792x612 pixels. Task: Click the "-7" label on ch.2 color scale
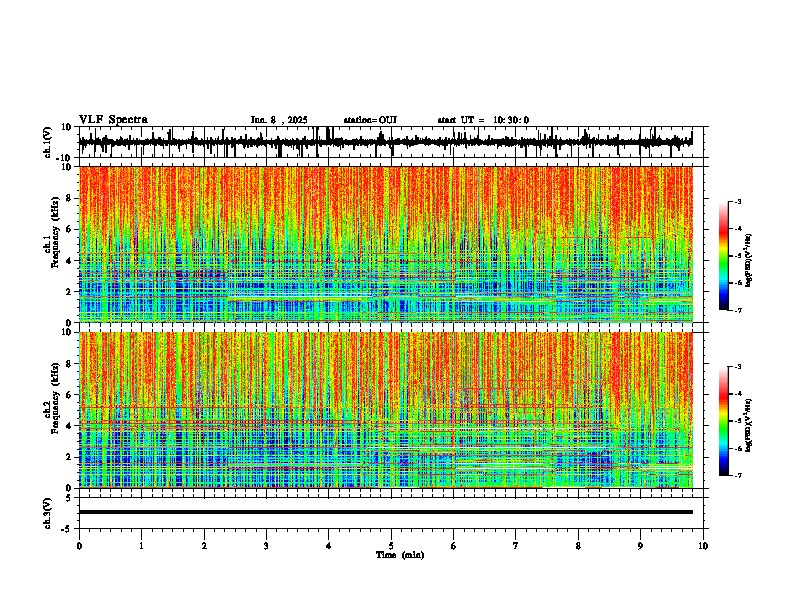(x=737, y=475)
